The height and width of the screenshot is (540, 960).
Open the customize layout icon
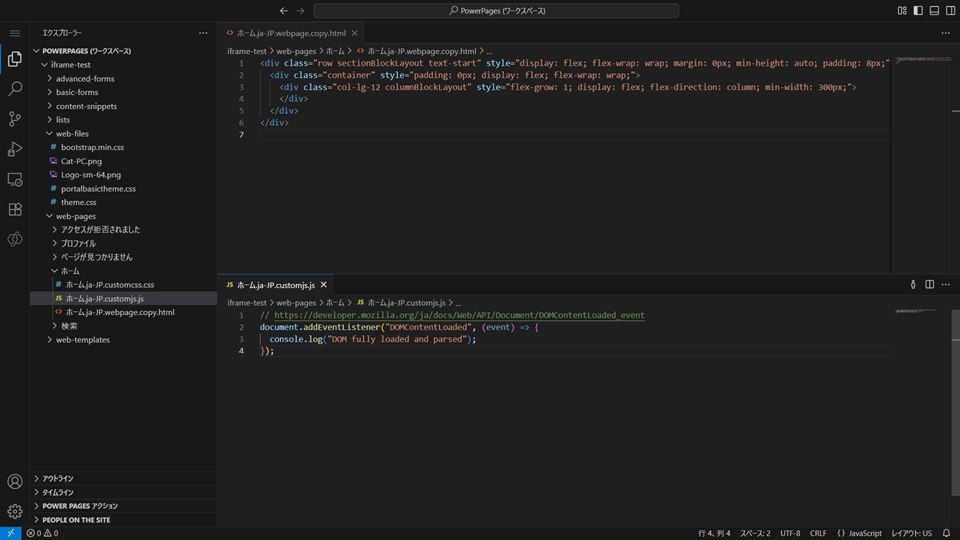click(x=902, y=10)
